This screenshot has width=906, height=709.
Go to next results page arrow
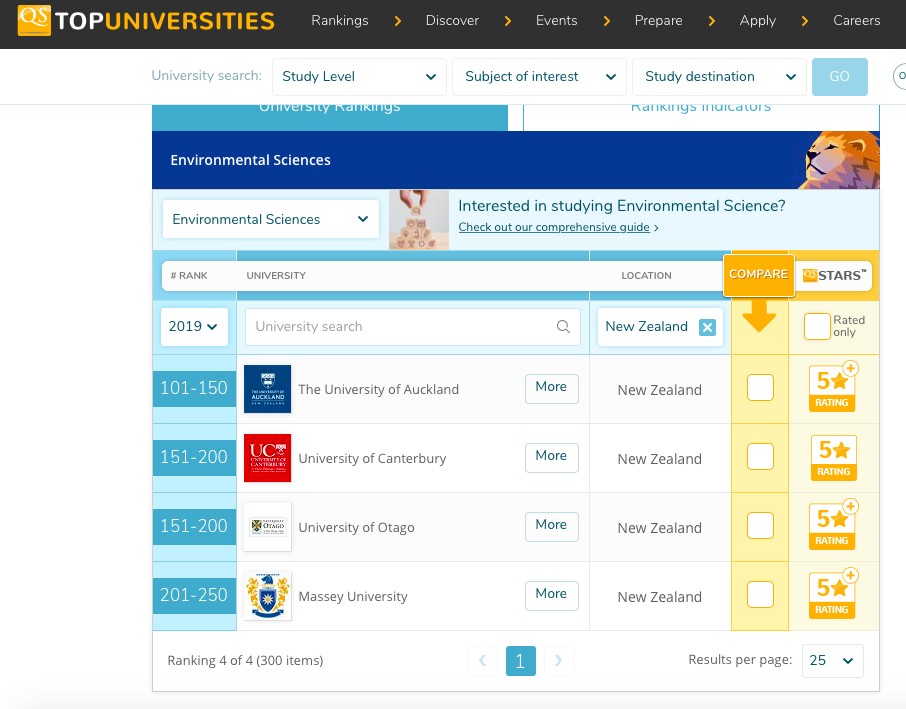click(559, 660)
